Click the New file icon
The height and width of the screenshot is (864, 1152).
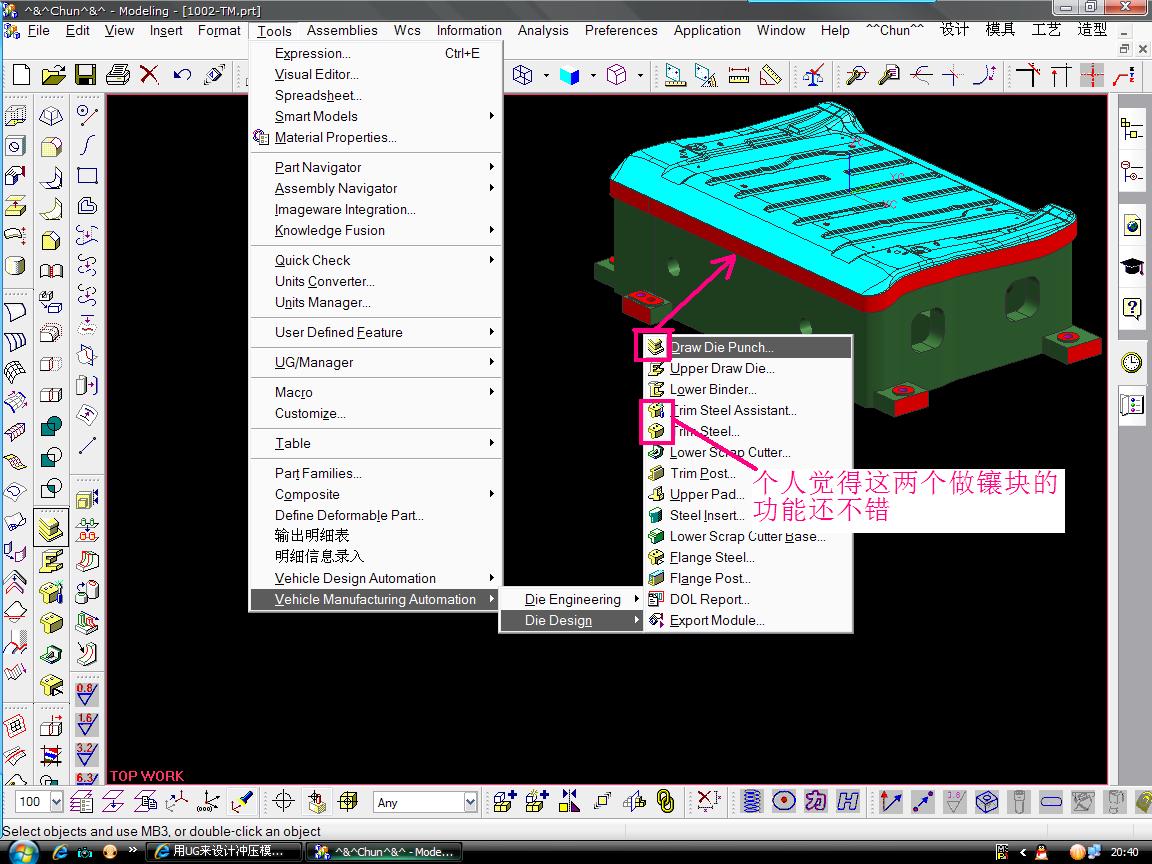21,75
